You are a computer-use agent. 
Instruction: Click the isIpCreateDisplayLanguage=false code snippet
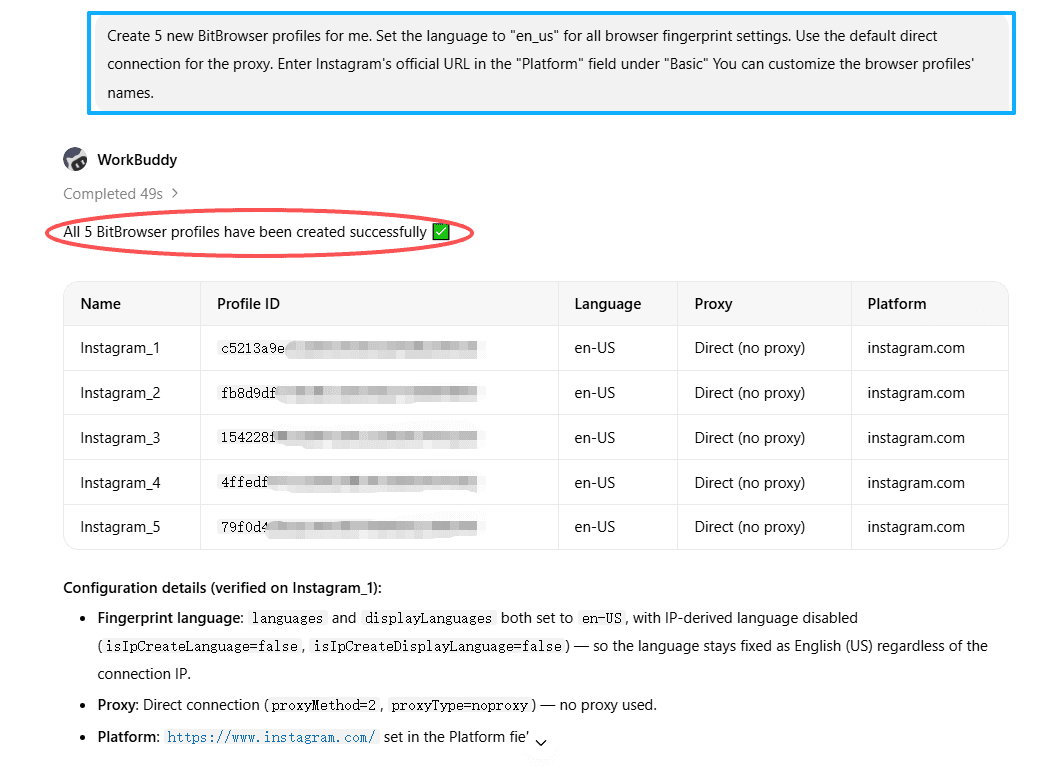(438, 646)
